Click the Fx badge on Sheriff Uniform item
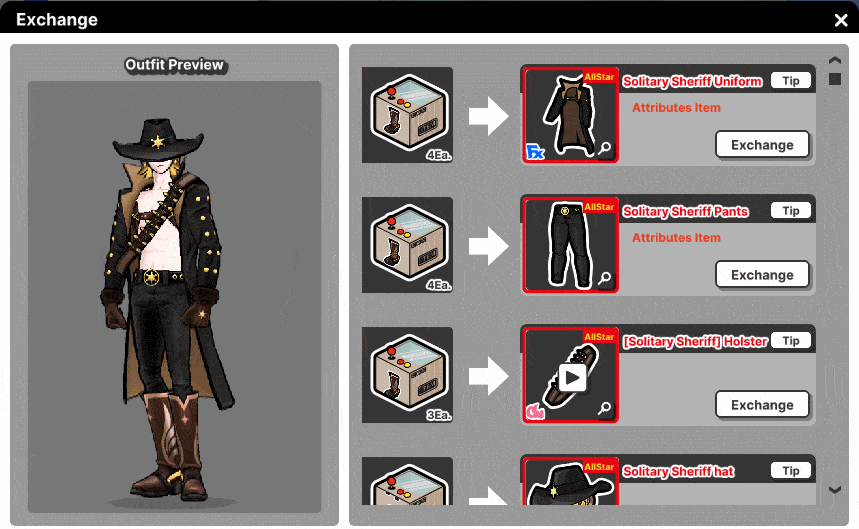 pos(535,152)
